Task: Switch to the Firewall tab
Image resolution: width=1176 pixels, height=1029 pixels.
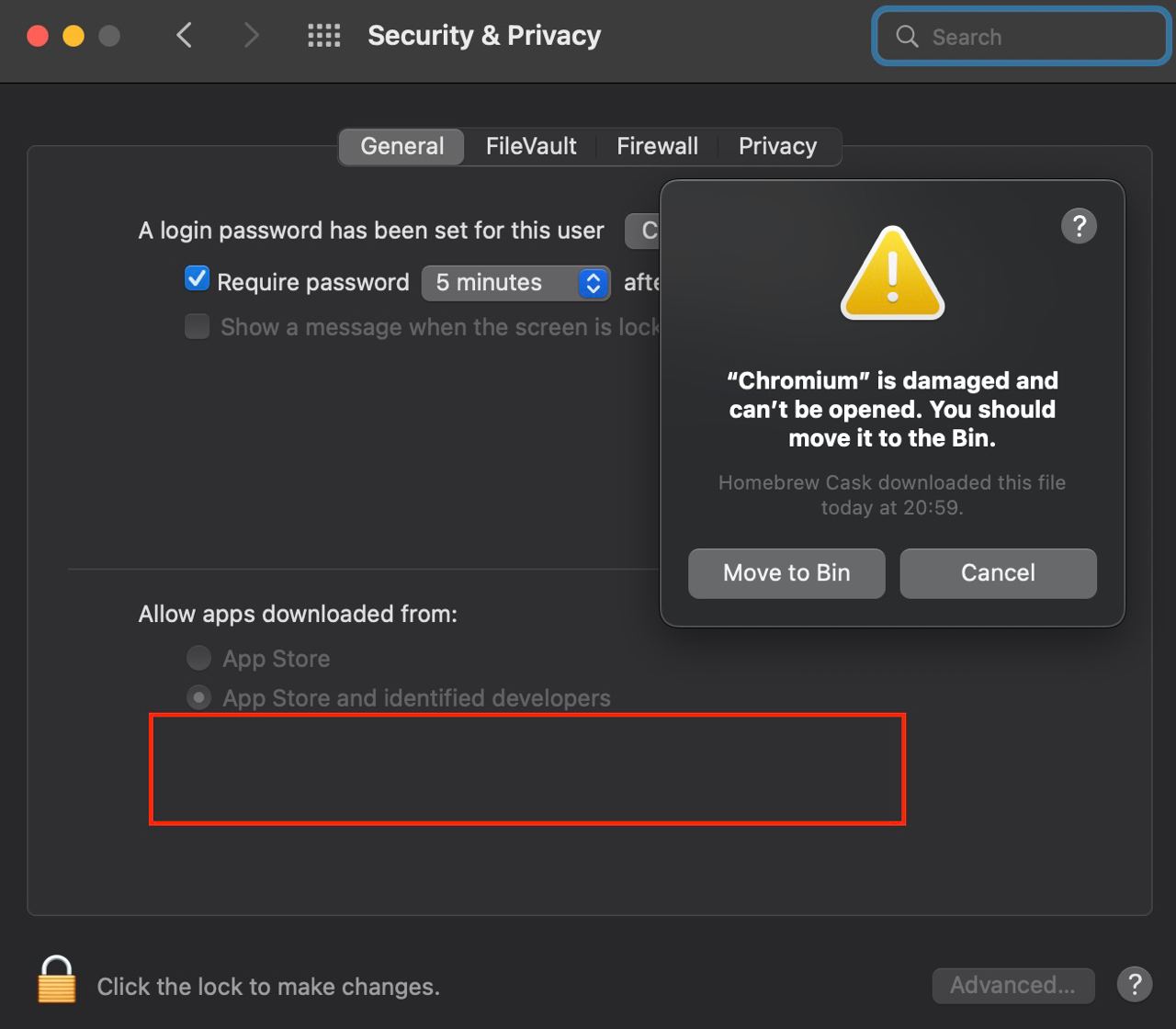Action: tap(657, 146)
